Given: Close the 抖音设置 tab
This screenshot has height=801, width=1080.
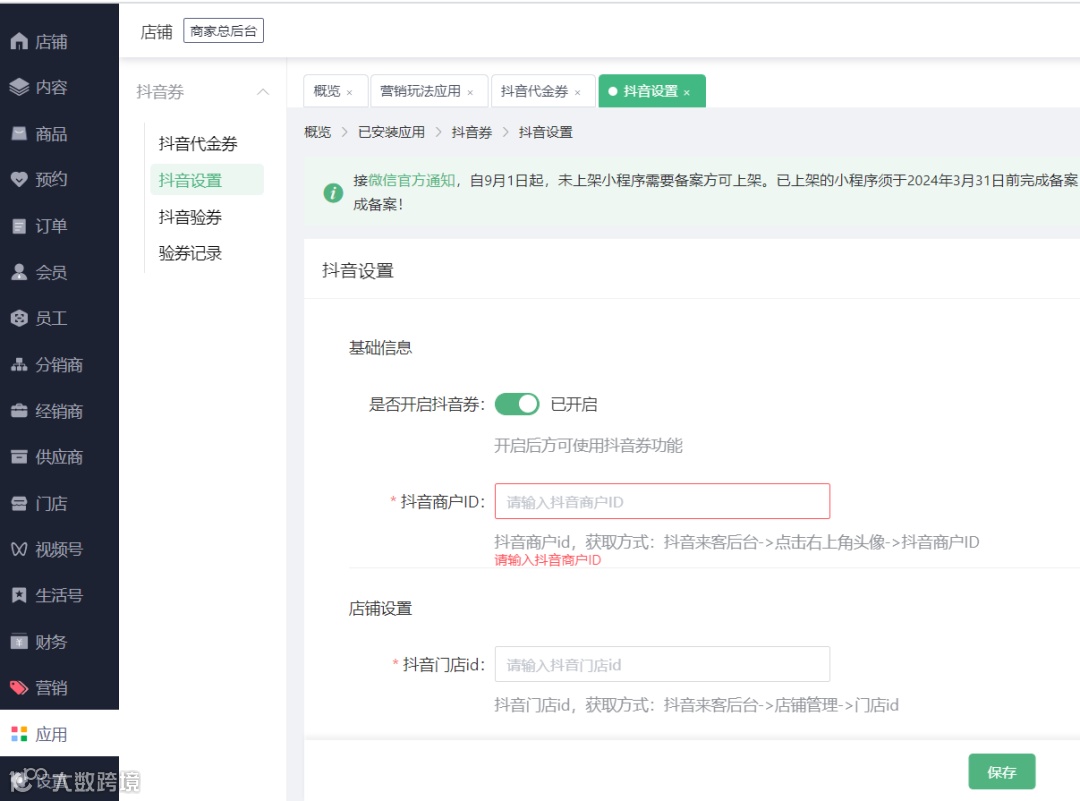Looking at the screenshot, I should [x=687, y=93].
